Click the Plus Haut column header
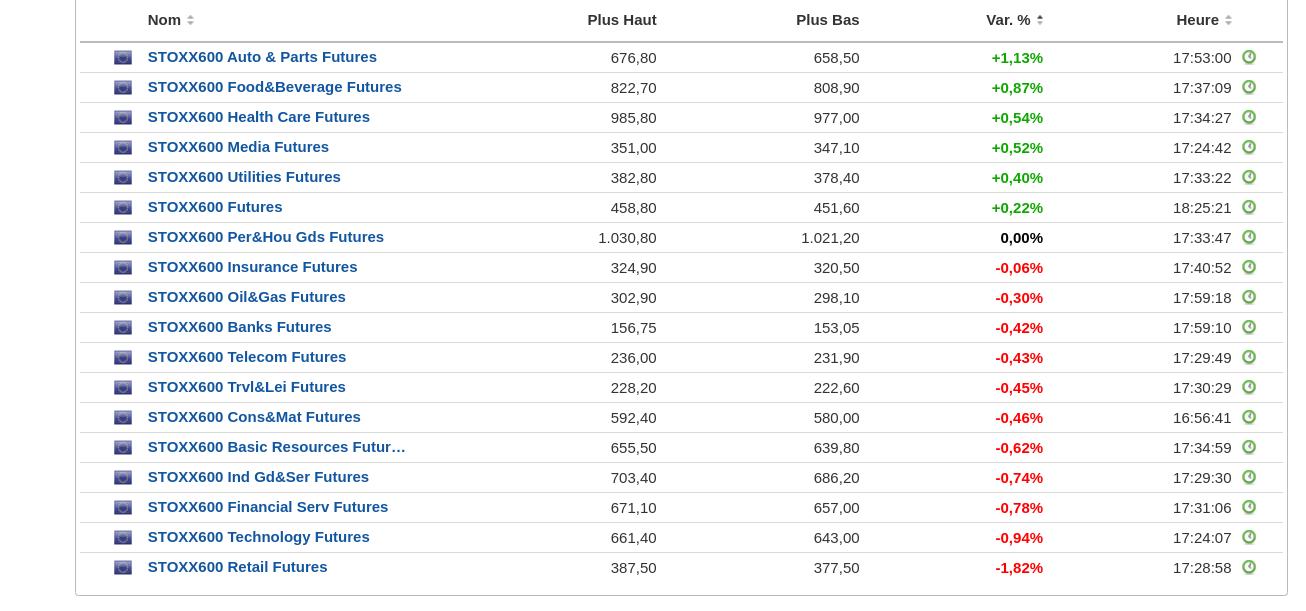The height and width of the screenshot is (611, 1306). pos(621,20)
